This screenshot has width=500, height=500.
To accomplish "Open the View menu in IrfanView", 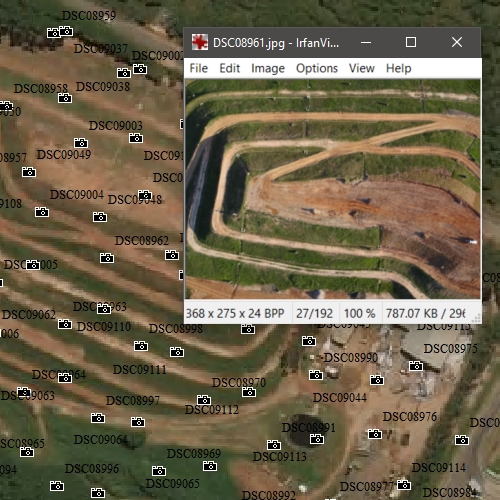I will coord(362,68).
